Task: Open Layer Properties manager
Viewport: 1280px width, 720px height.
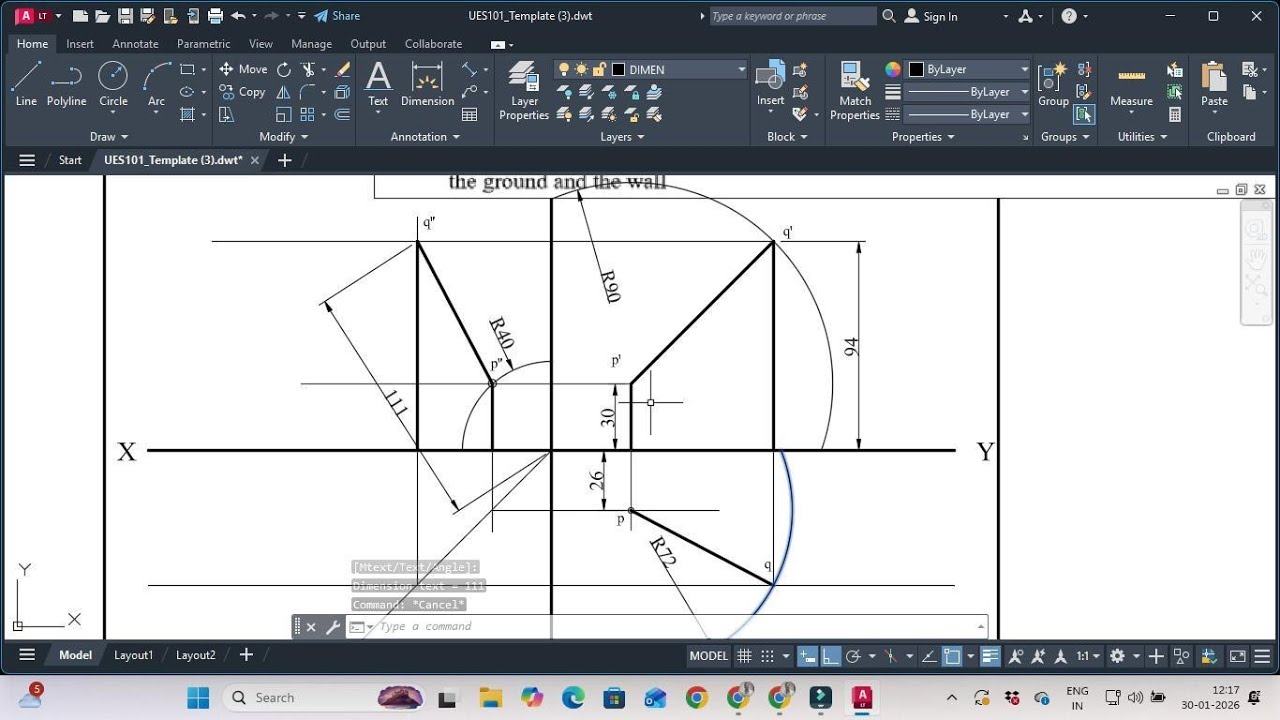Action: [x=524, y=90]
